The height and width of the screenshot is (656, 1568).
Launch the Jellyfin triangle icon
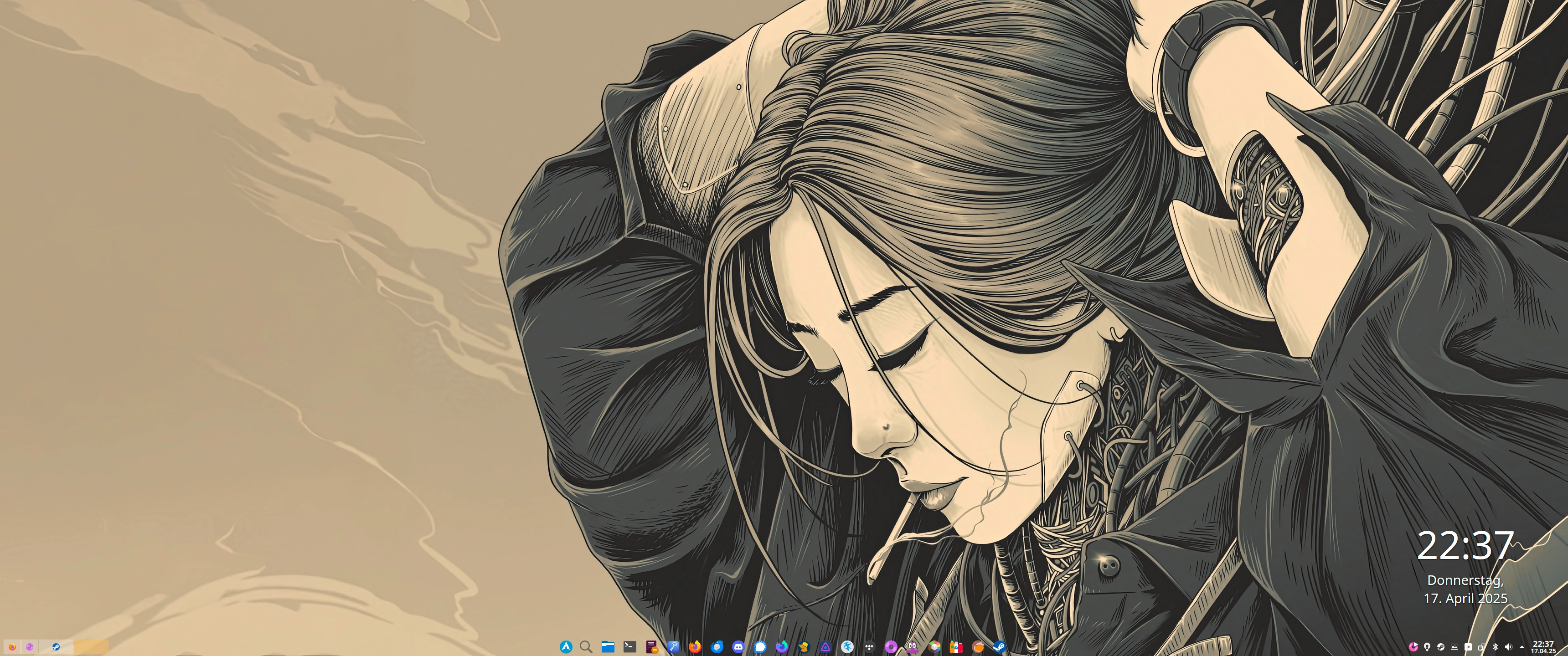pyautogui.click(x=825, y=647)
